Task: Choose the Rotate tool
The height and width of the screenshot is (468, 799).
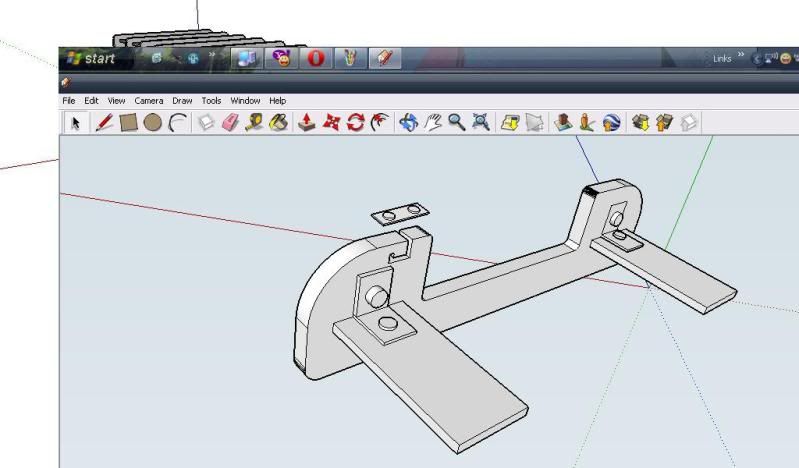Action: pos(356,123)
